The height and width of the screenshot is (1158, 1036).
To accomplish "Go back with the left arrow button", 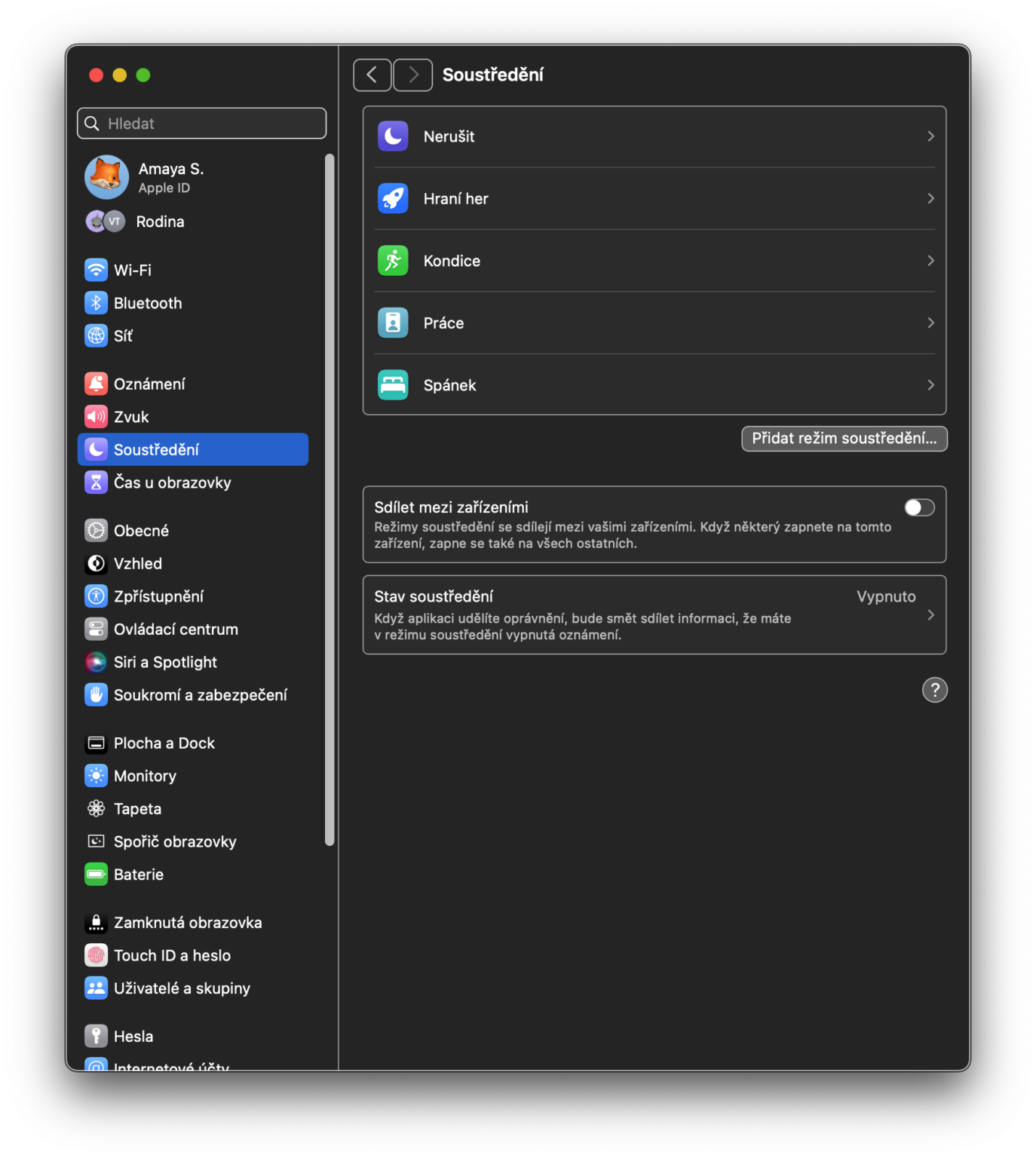I will click(x=372, y=75).
